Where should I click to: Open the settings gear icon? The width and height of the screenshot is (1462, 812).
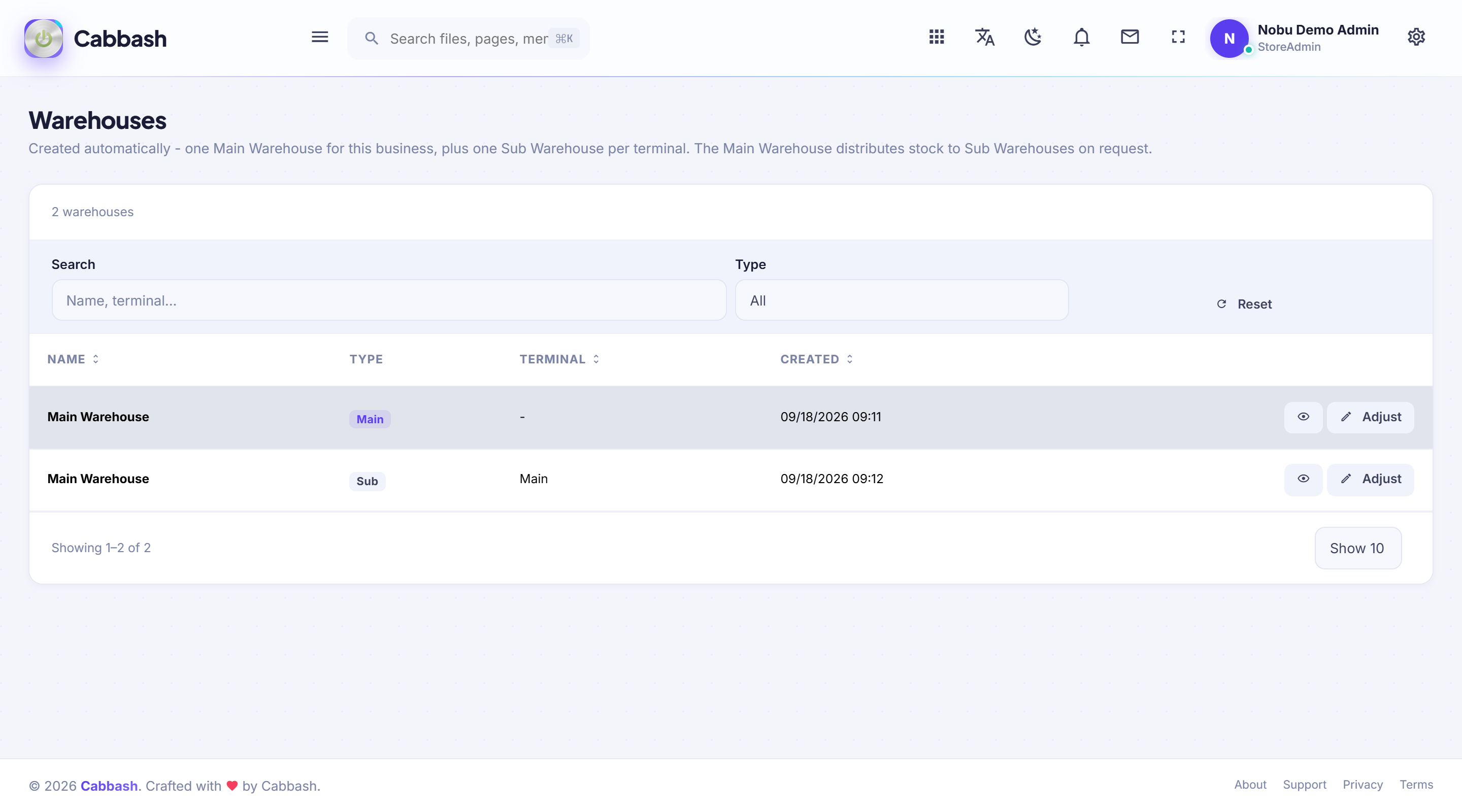click(x=1417, y=38)
